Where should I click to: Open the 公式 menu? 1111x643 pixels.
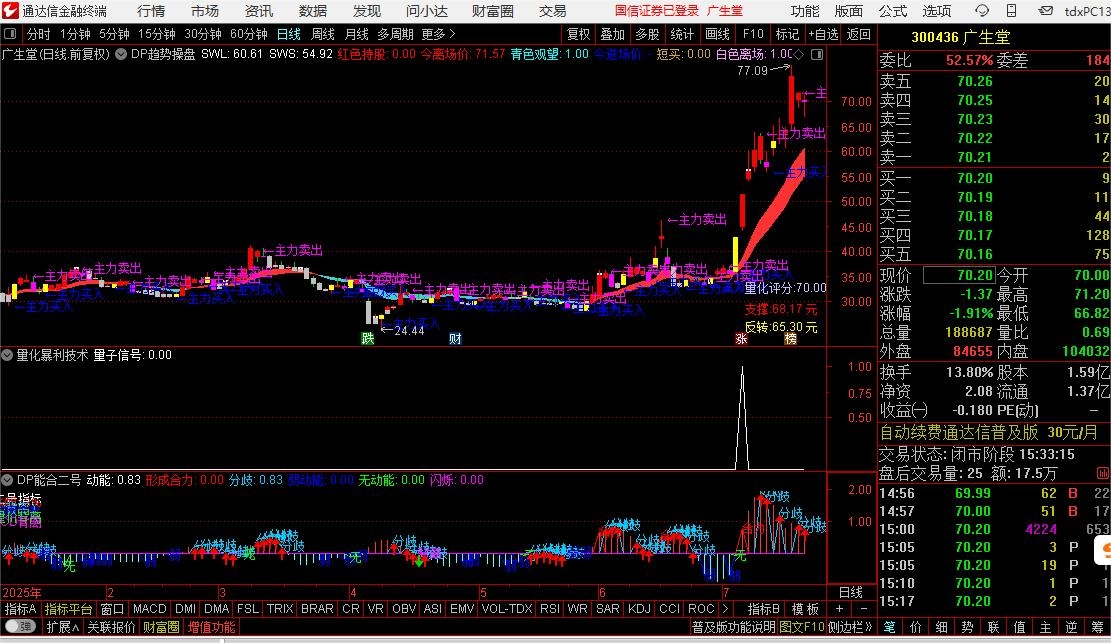[893, 11]
